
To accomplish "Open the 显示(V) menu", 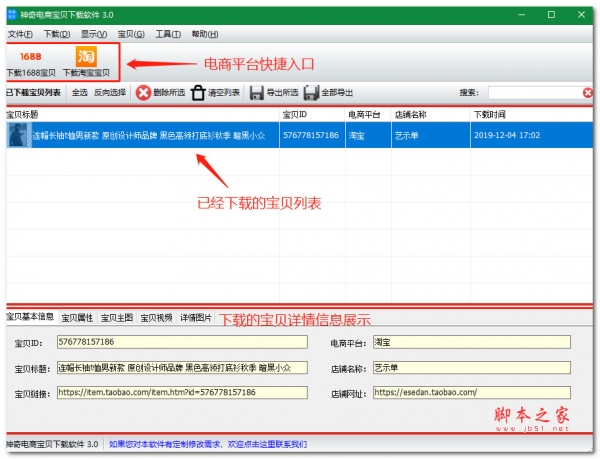I will (x=94, y=34).
